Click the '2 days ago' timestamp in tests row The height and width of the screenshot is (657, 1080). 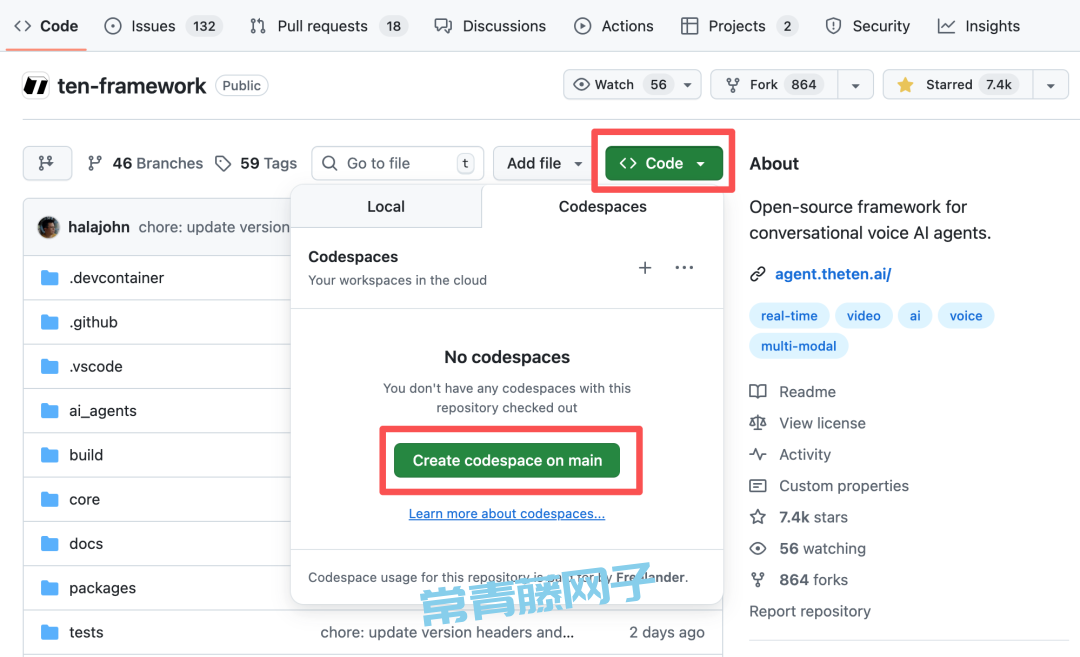pyautogui.click(x=667, y=632)
